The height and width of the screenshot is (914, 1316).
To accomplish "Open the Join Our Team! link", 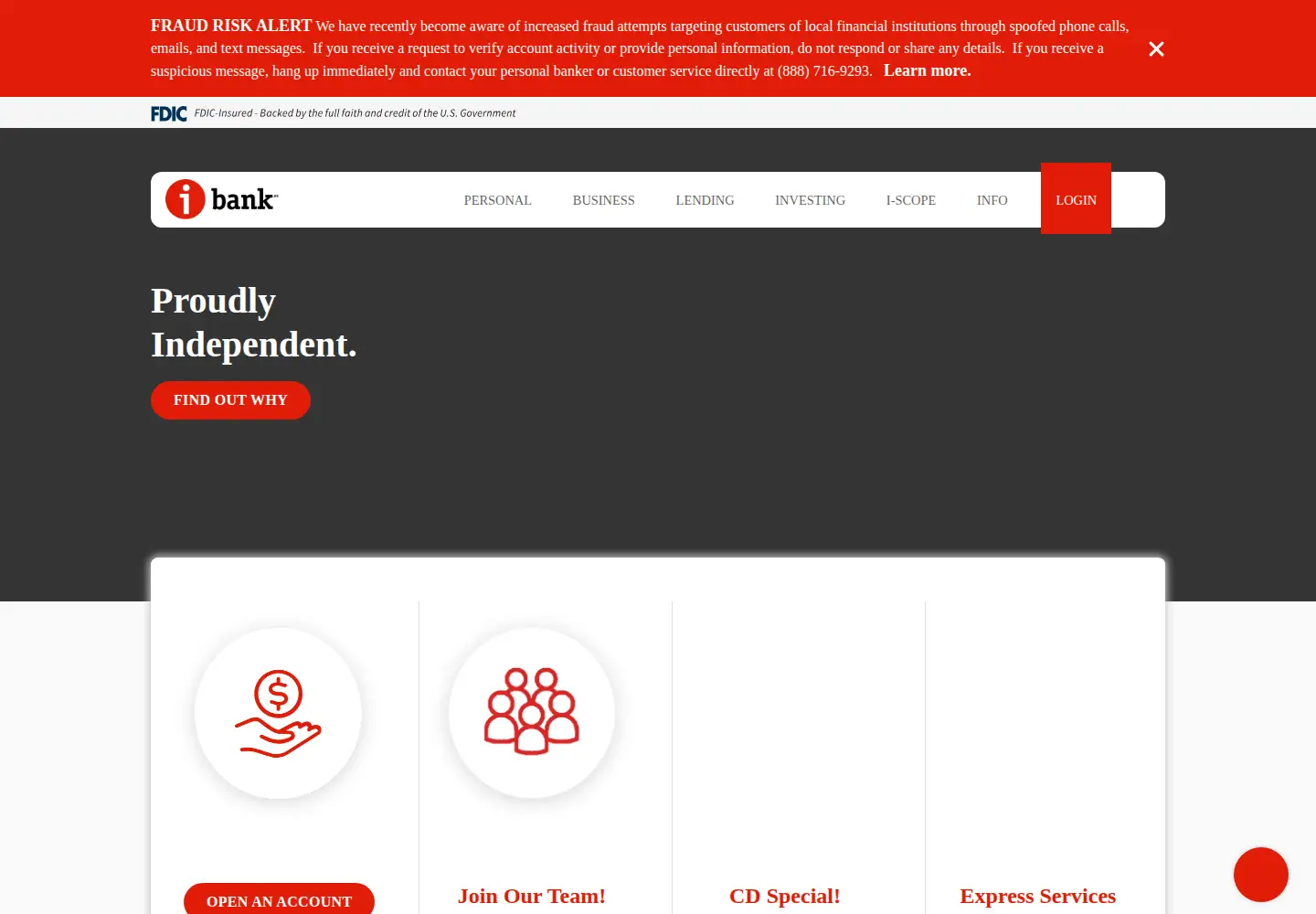I will pos(532,896).
